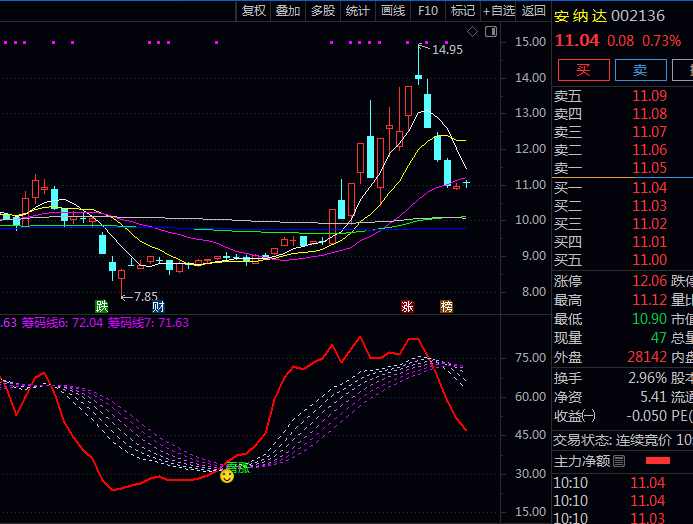This screenshot has width=693, height=524.
Task: Click the red 买 buy button
Action: click(x=583, y=70)
